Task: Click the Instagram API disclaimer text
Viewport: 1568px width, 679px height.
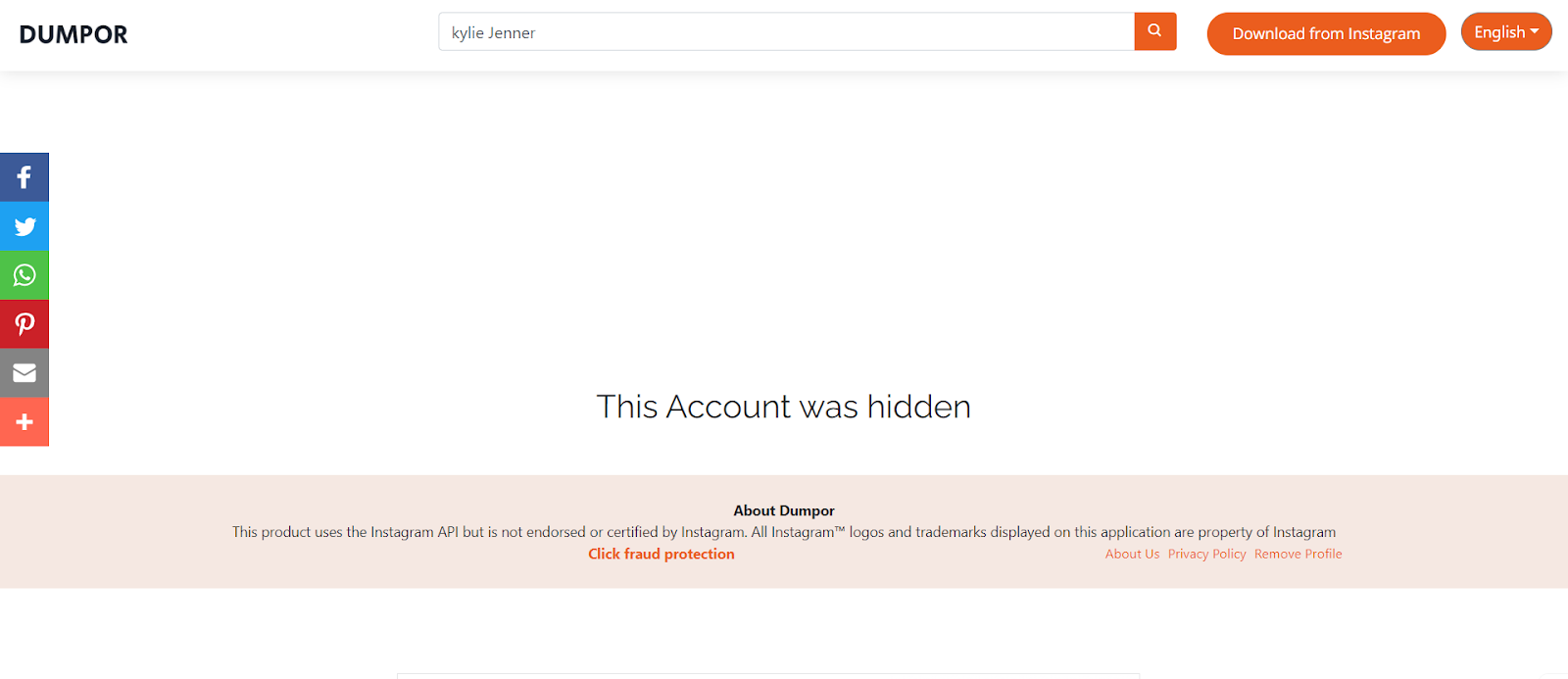Action: coord(784,532)
